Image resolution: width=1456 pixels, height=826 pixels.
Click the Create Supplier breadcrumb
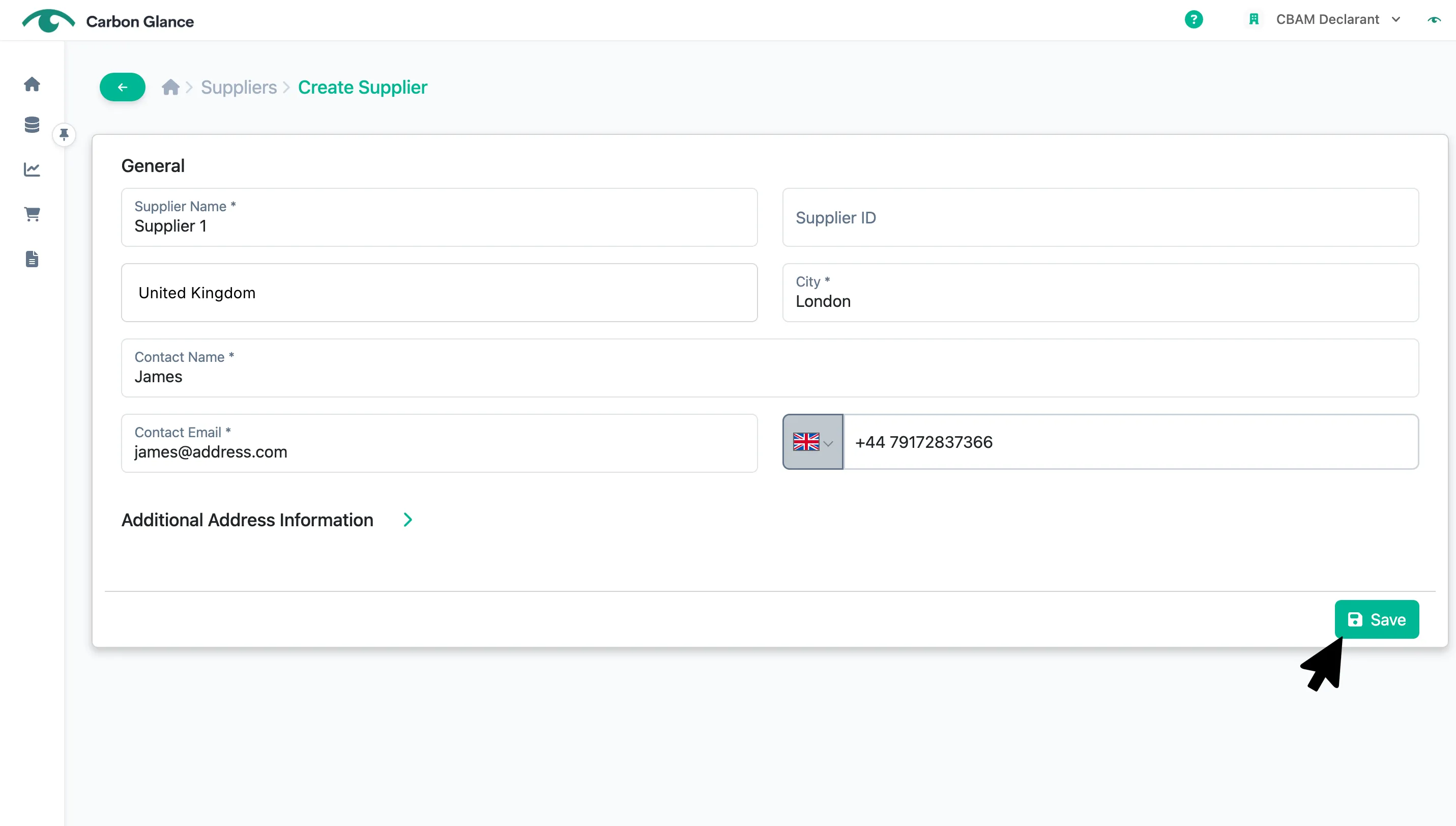[x=362, y=87]
